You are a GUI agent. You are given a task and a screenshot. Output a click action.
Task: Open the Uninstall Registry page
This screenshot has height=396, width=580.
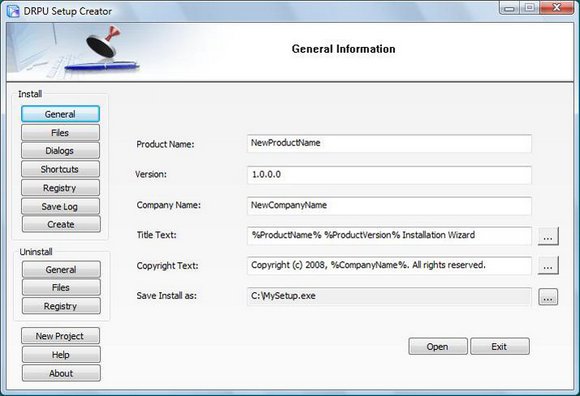point(61,306)
